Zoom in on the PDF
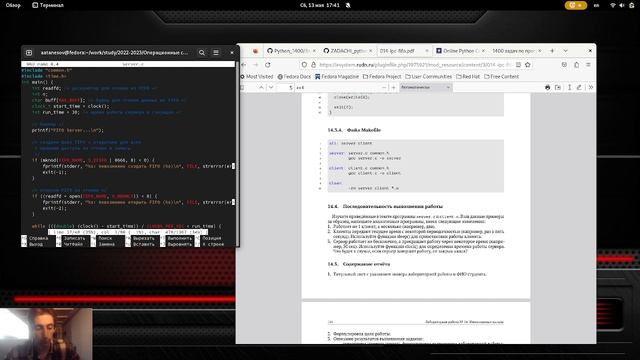 [393, 87]
